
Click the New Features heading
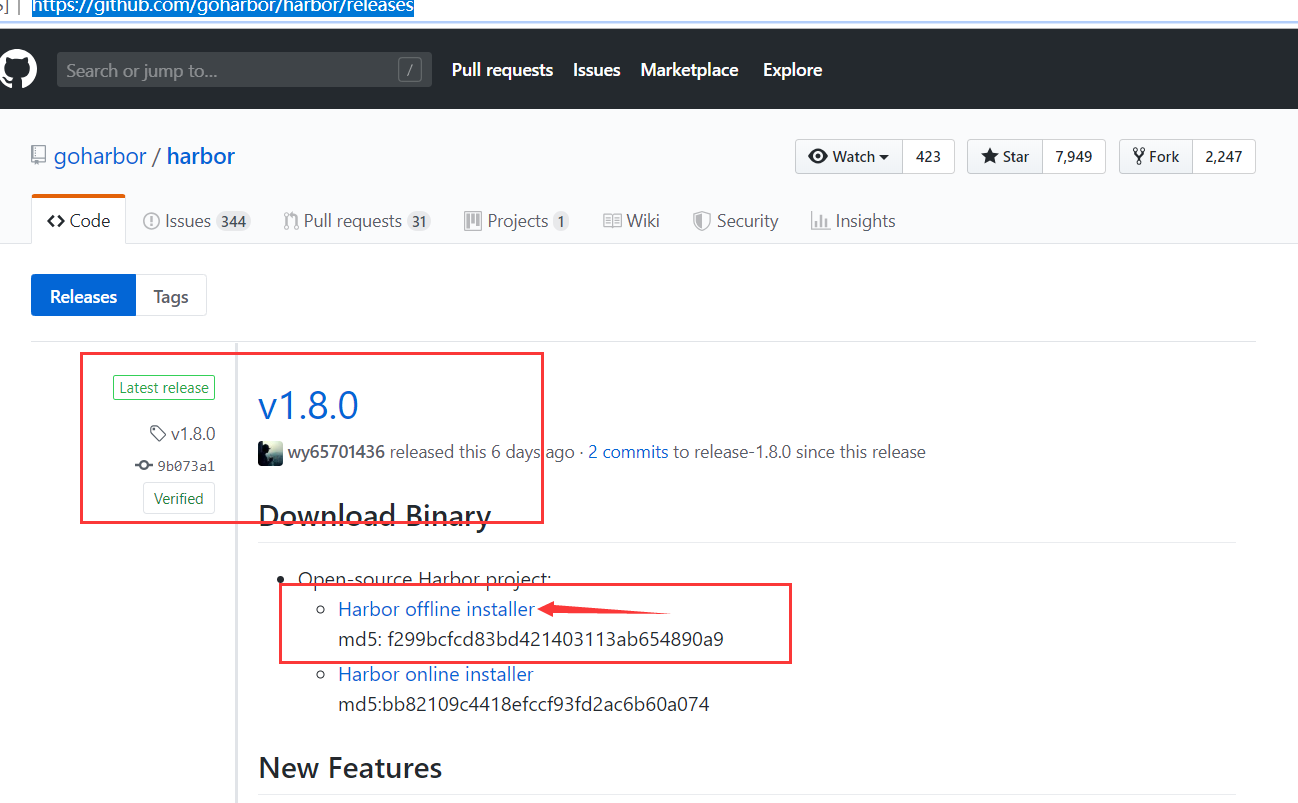pyautogui.click(x=350, y=768)
